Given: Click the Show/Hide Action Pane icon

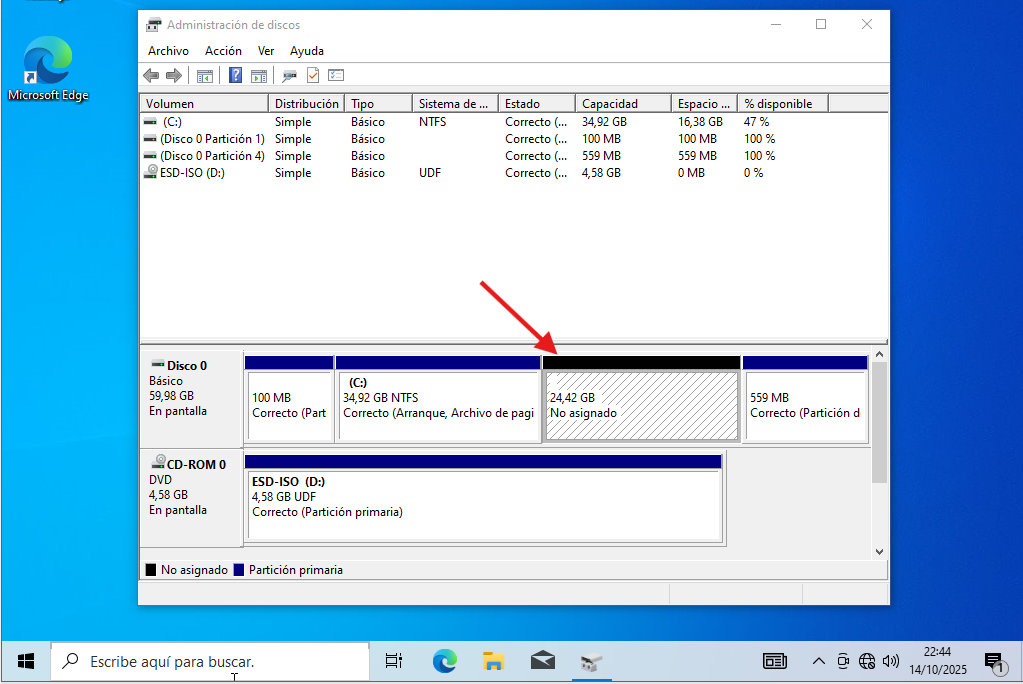Looking at the screenshot, I should [x=259, y=75].
